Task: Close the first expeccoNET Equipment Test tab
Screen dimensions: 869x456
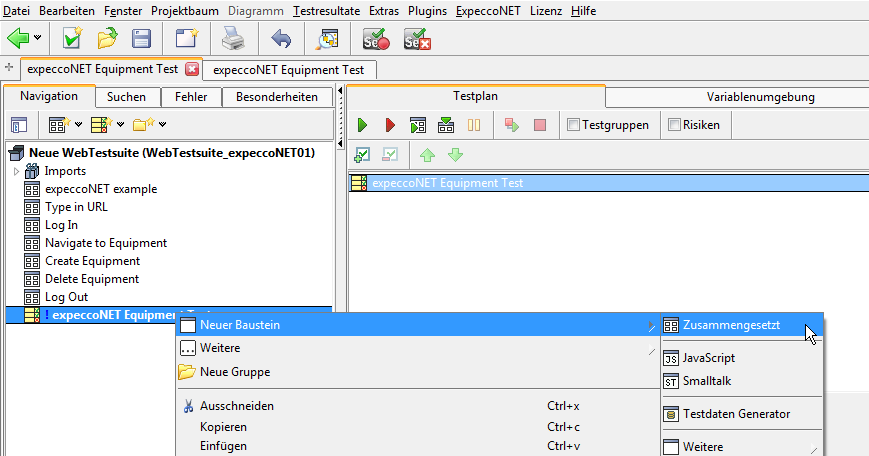Action: 192,69
